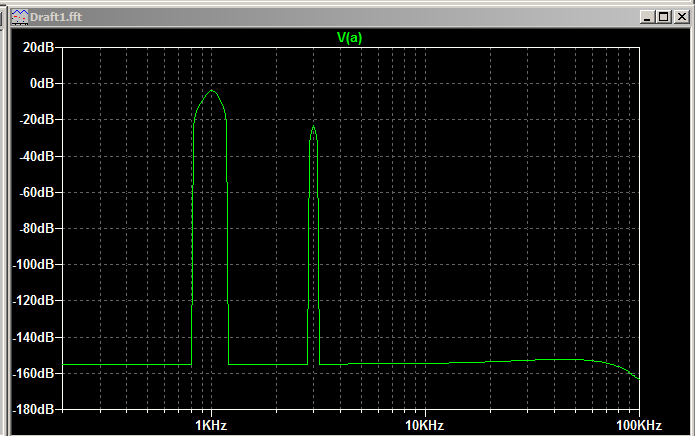
Task: Click the Draft1.fft title text
Action: tap(56, 17)
